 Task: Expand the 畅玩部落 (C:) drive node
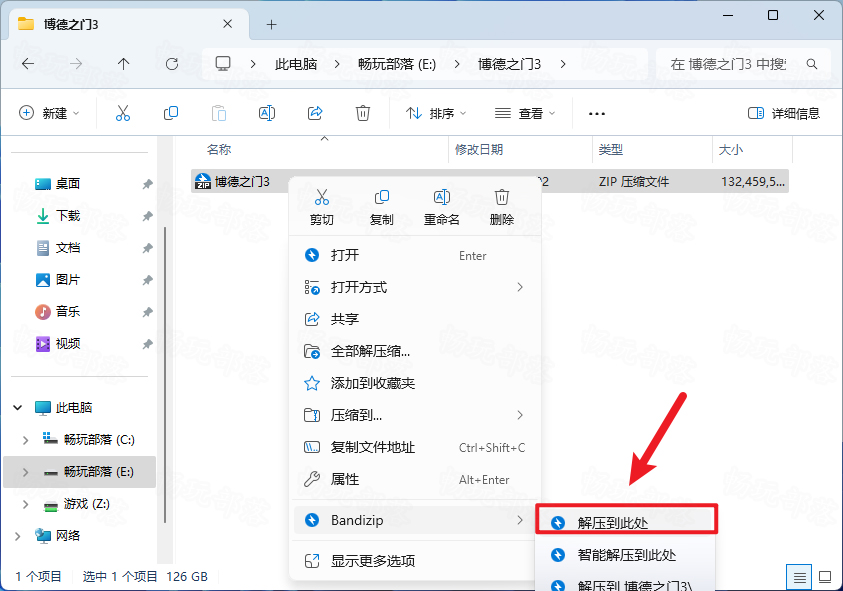[x=25, y=440]
